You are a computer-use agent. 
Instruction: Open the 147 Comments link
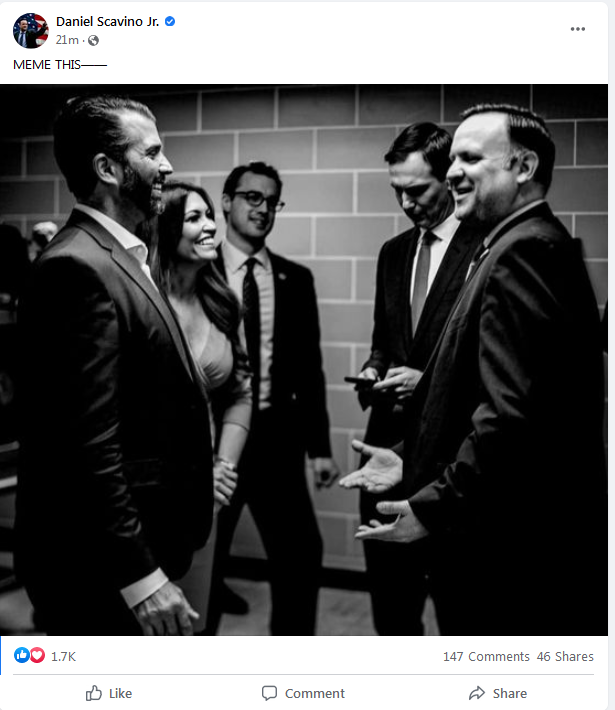[x=486, y=657]
